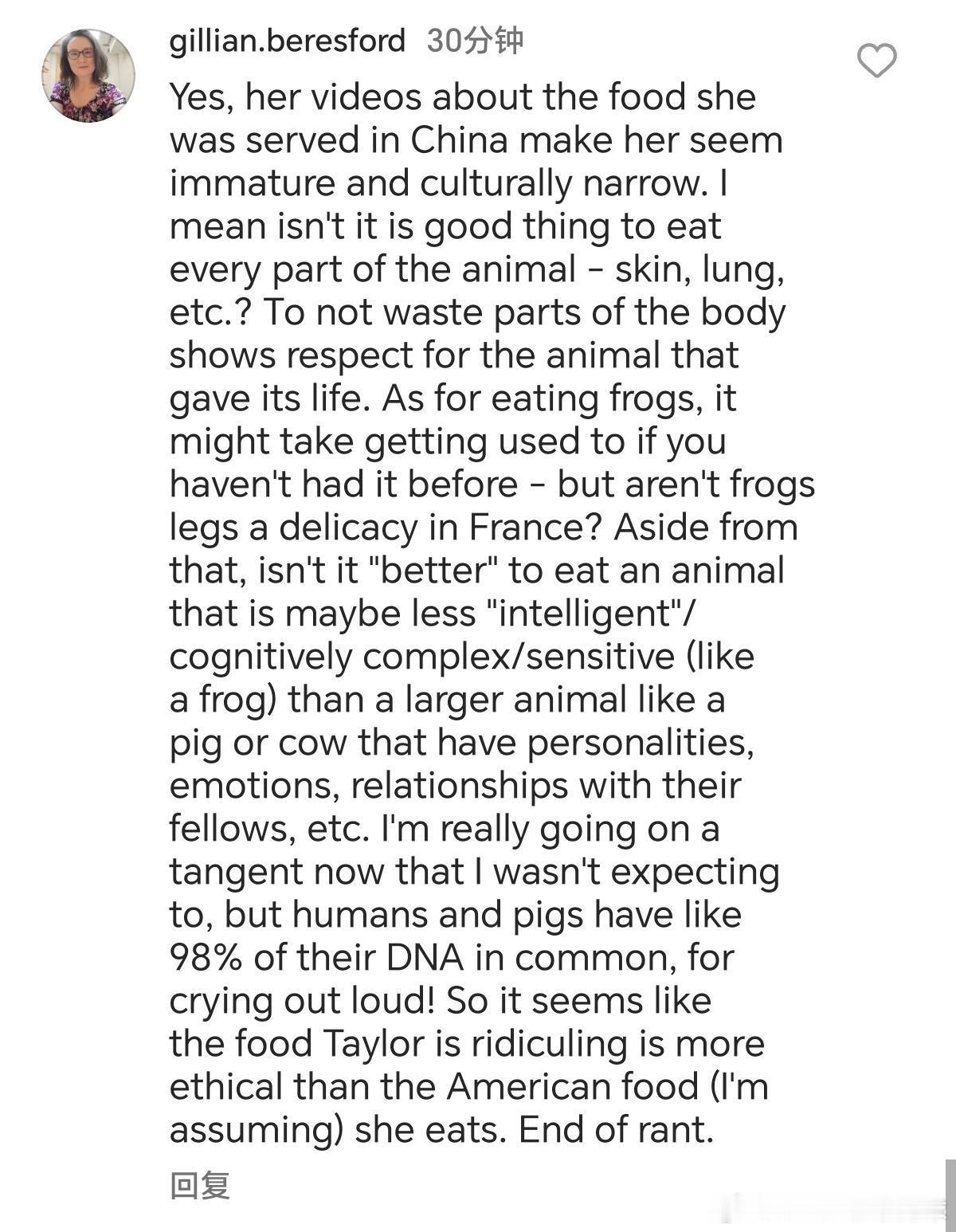
Task: Click the 30分钟 timestamp
Action: (x=475, y=40)
